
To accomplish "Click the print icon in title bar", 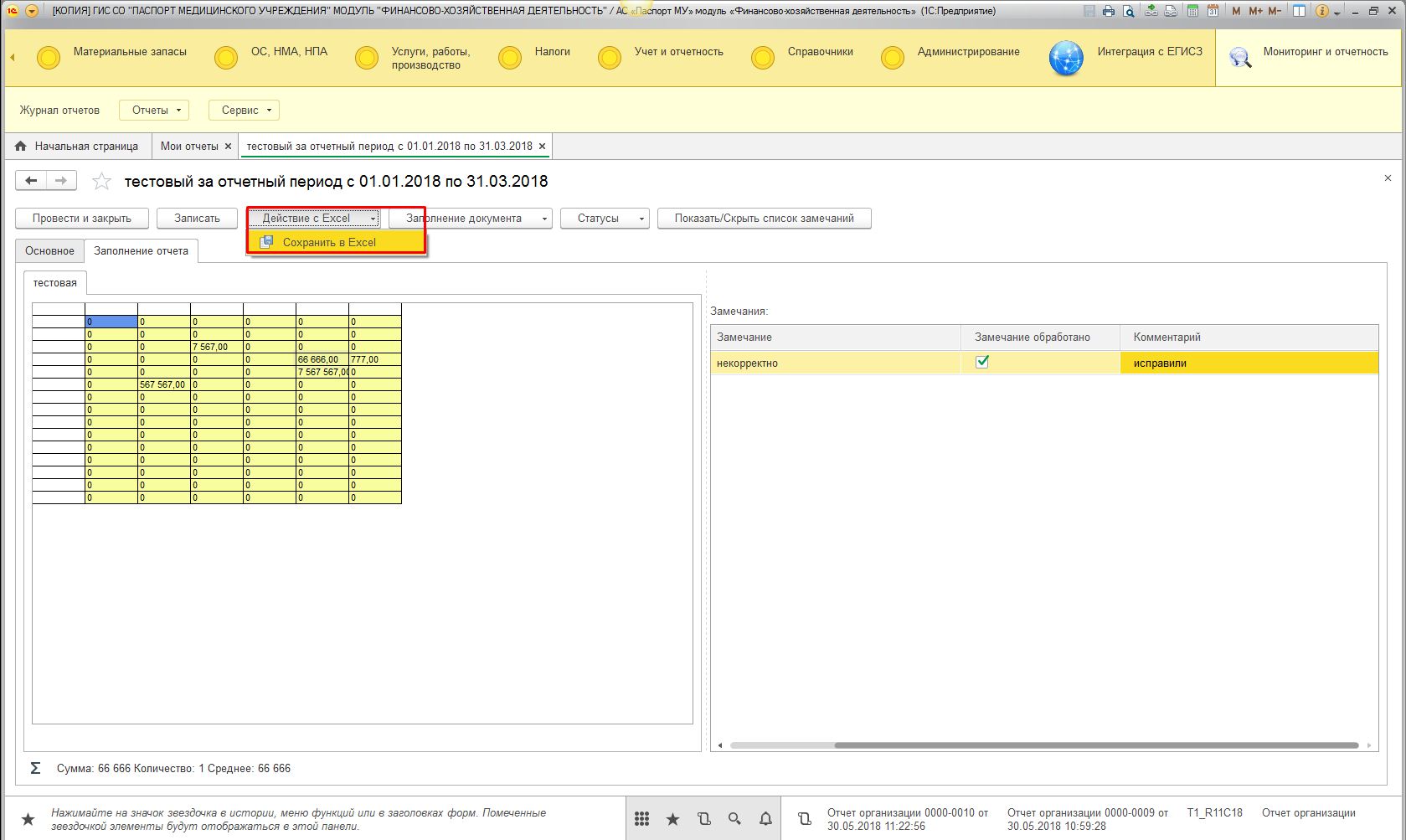I will 1109,11.
